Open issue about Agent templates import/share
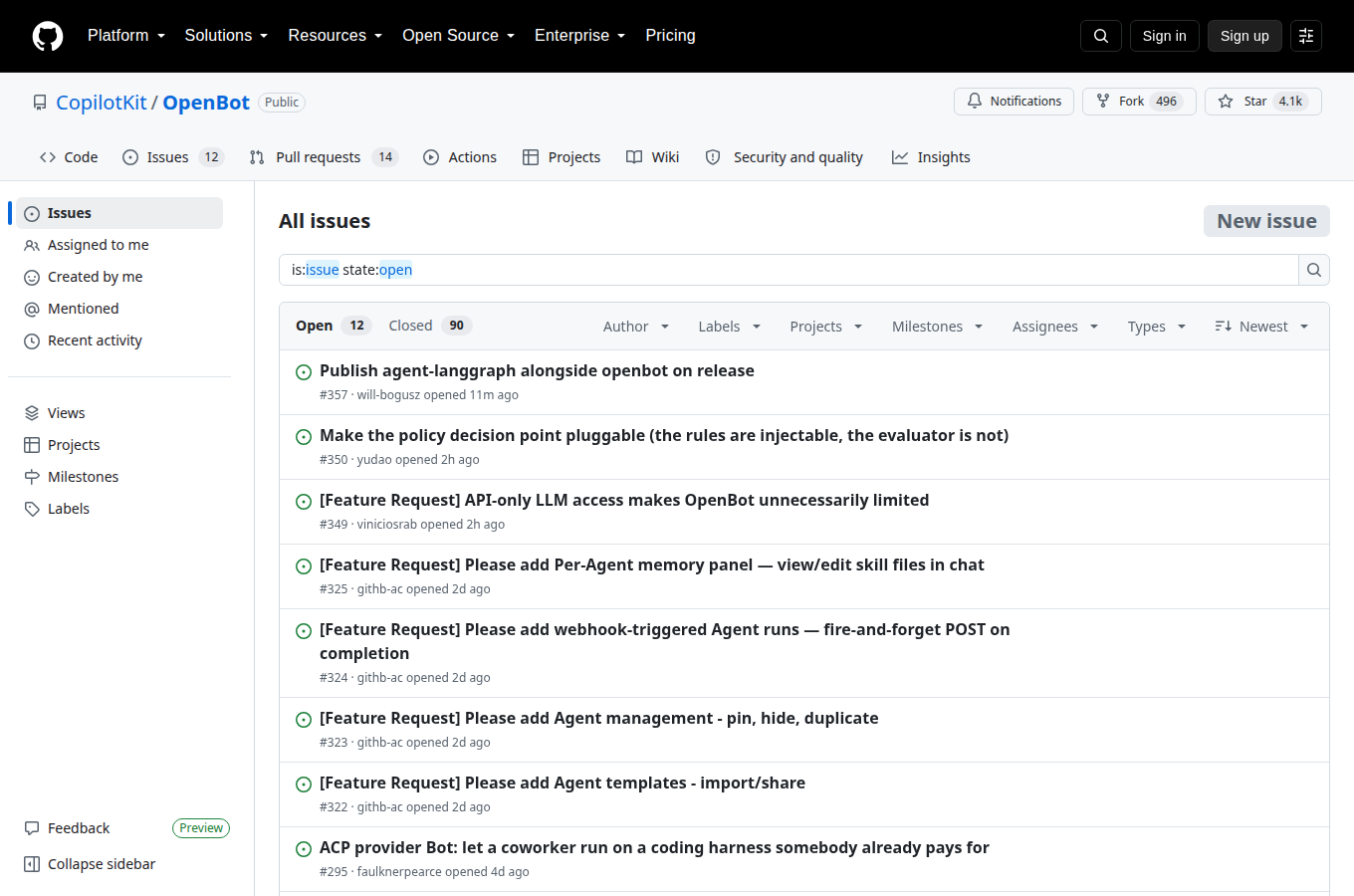 click(x=563, y=783)
